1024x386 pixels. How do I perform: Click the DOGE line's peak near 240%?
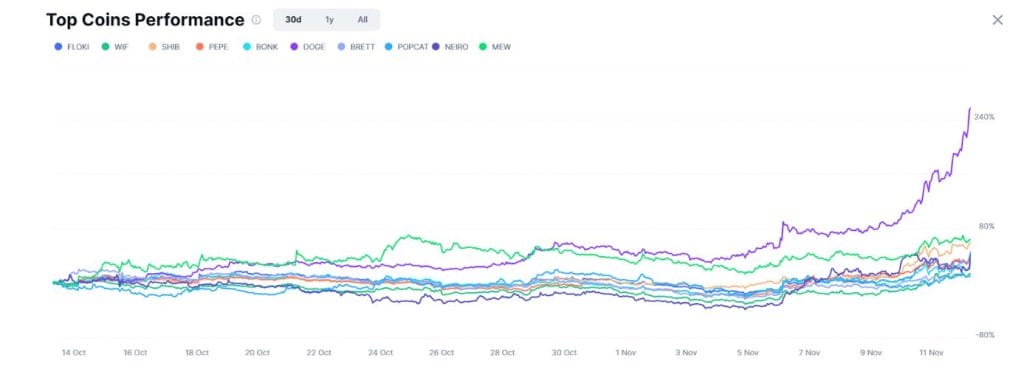[969, 109]
